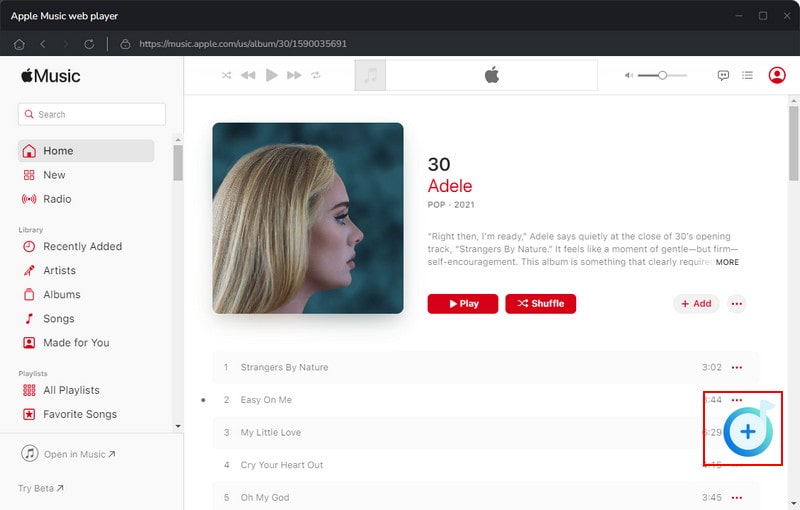Click the Favorite Songs star icon
Screen dimensions: 800x510
pos(29,414)
